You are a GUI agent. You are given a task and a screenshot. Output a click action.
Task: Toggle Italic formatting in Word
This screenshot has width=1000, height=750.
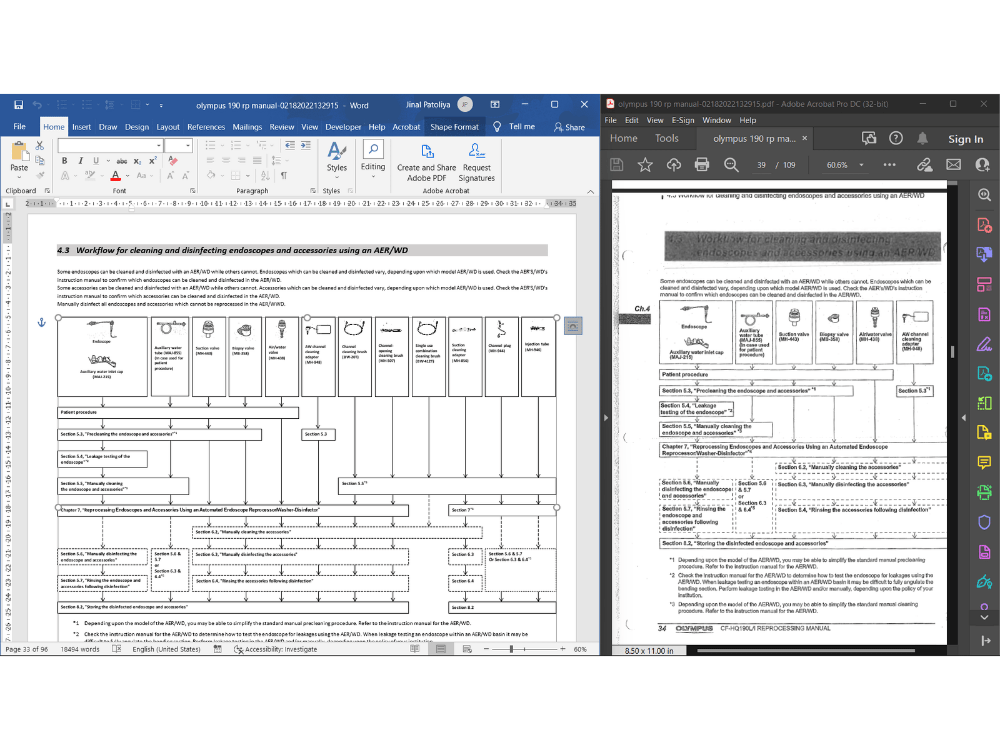(80, 161)
